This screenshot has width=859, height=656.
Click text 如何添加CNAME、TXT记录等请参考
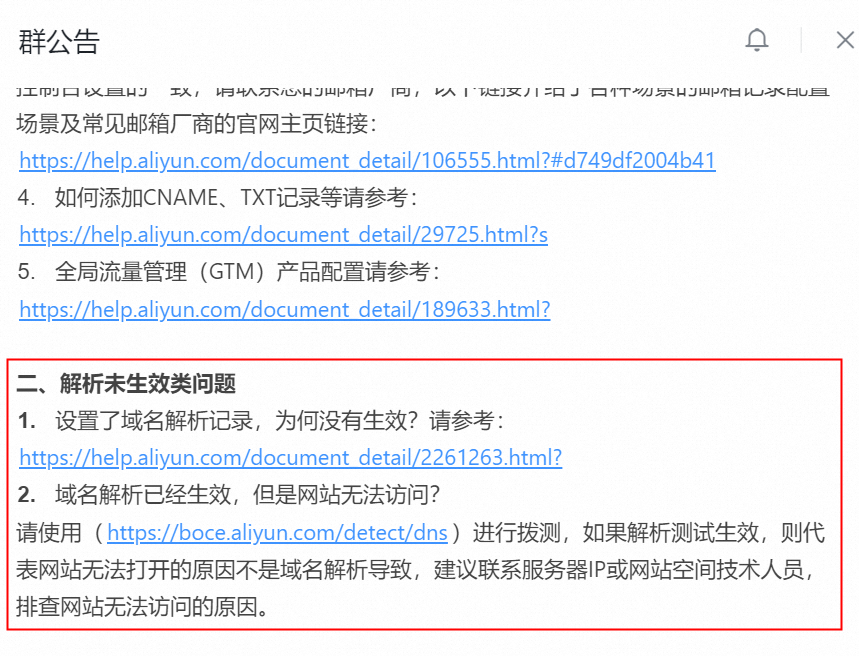[x=231, y=198]
